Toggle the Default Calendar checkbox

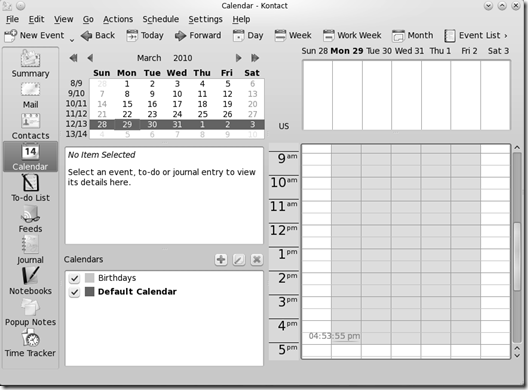(x=74, y=292)
